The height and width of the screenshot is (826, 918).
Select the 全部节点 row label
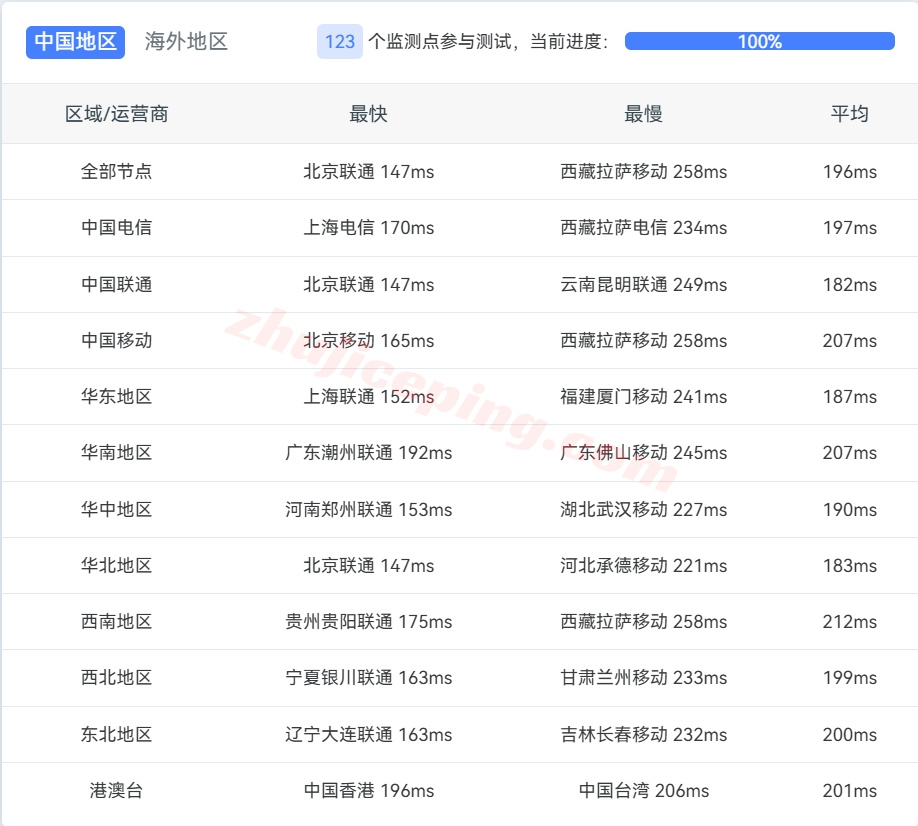tap(117, 172)
